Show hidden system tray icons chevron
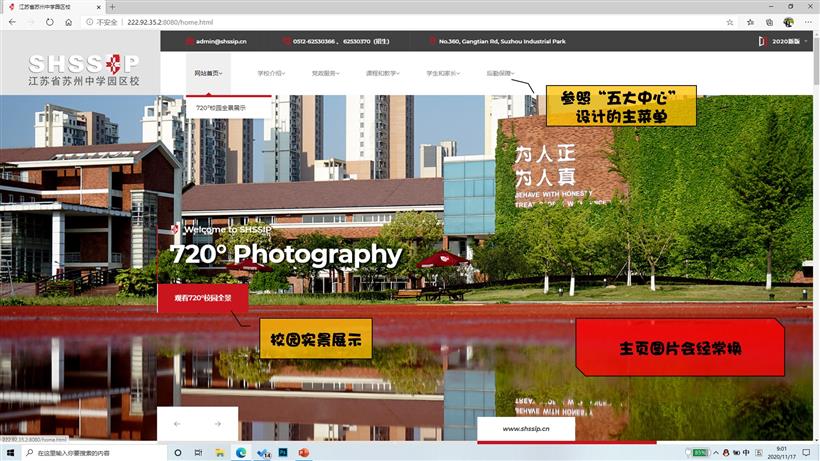The height and width of the screenshot is (461, 820). 716,453
